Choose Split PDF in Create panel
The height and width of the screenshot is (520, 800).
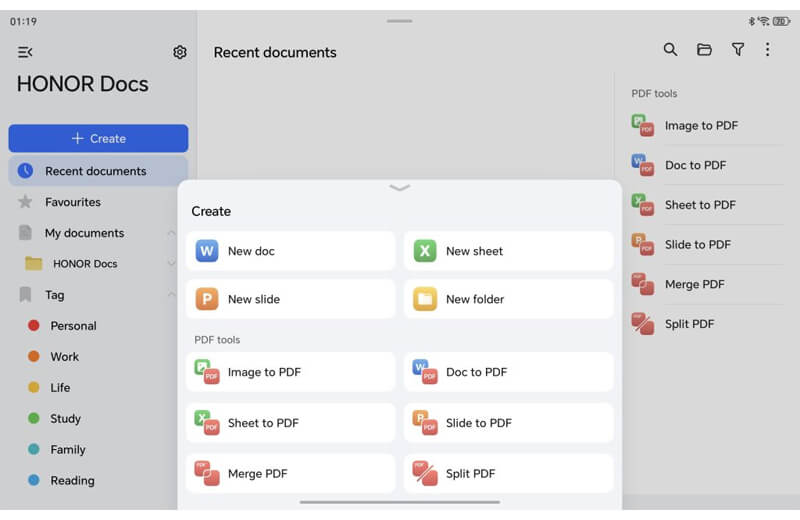pyautogui.click(x=508, y=474)
